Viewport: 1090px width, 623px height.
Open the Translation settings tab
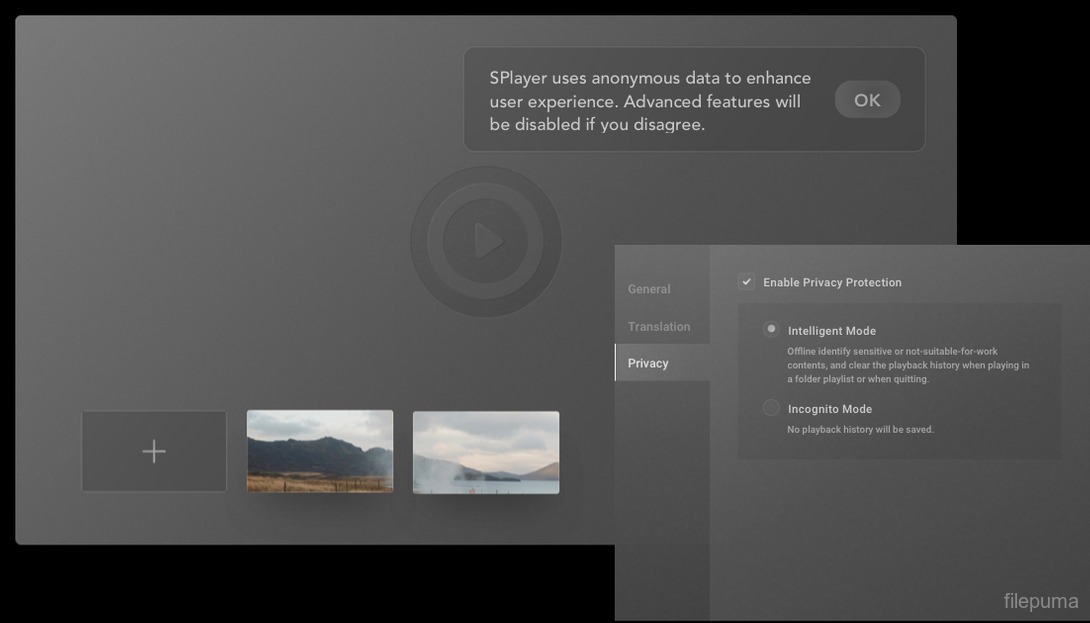point(659,326)
